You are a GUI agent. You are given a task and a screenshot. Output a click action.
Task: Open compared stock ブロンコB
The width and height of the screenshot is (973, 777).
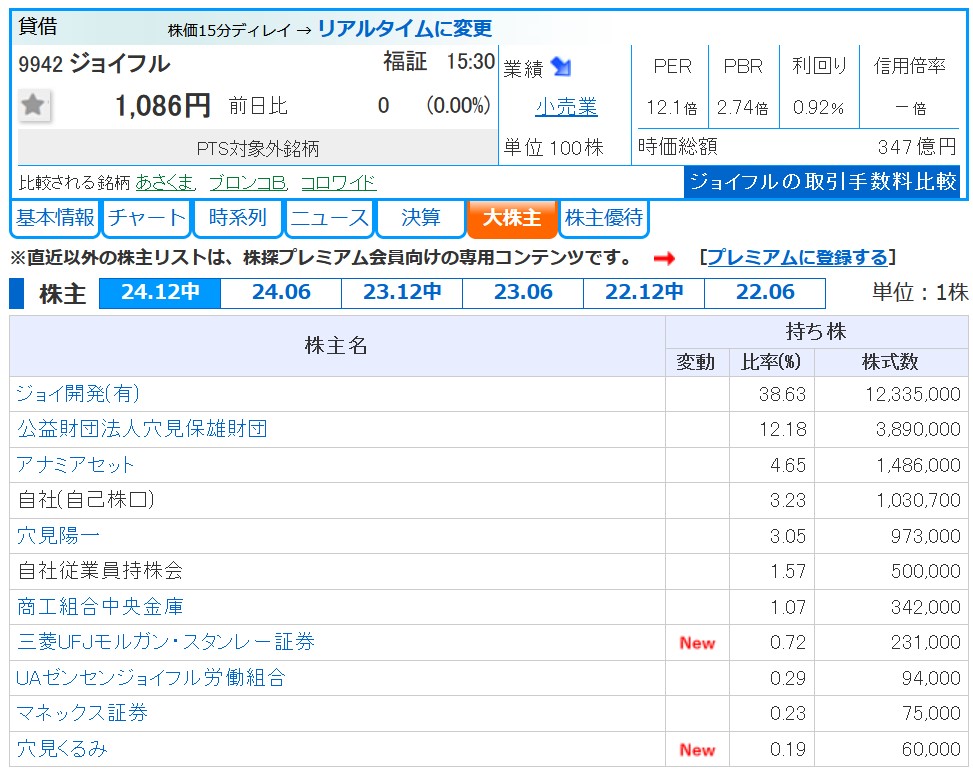[x=248, y=182]
